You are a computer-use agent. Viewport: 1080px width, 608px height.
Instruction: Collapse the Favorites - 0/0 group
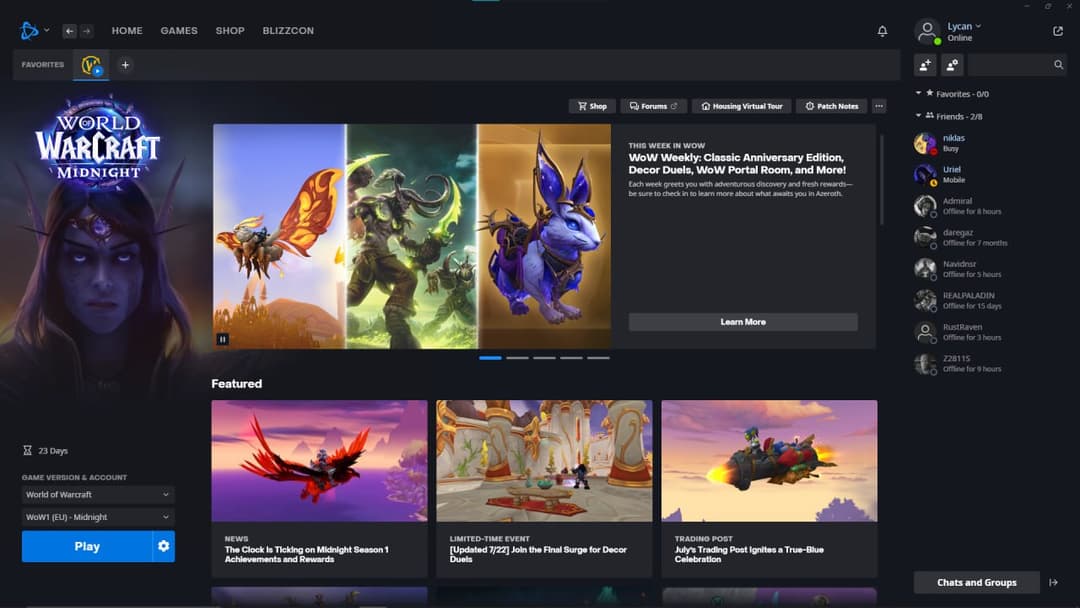(x=918, y=93)
